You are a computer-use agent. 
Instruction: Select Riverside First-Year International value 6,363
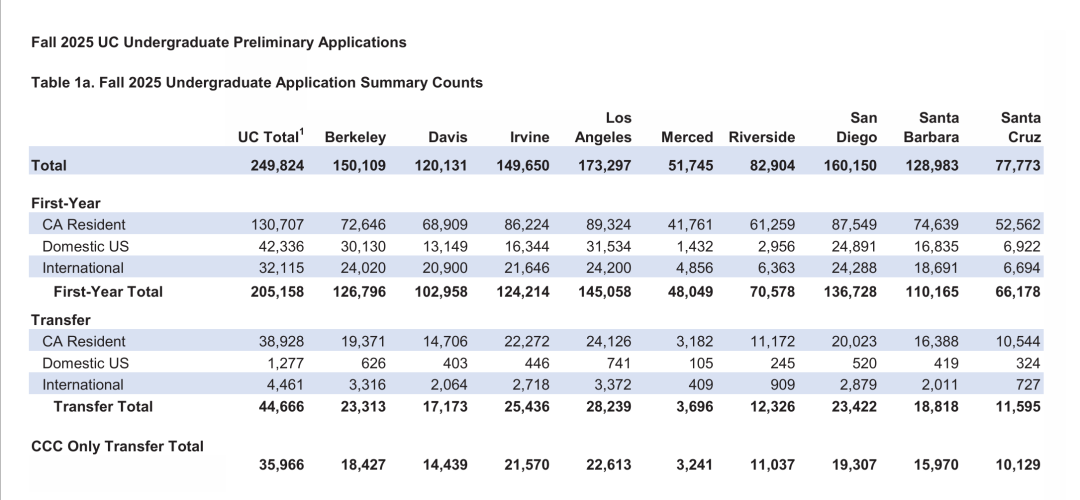[x=776, y=268]
